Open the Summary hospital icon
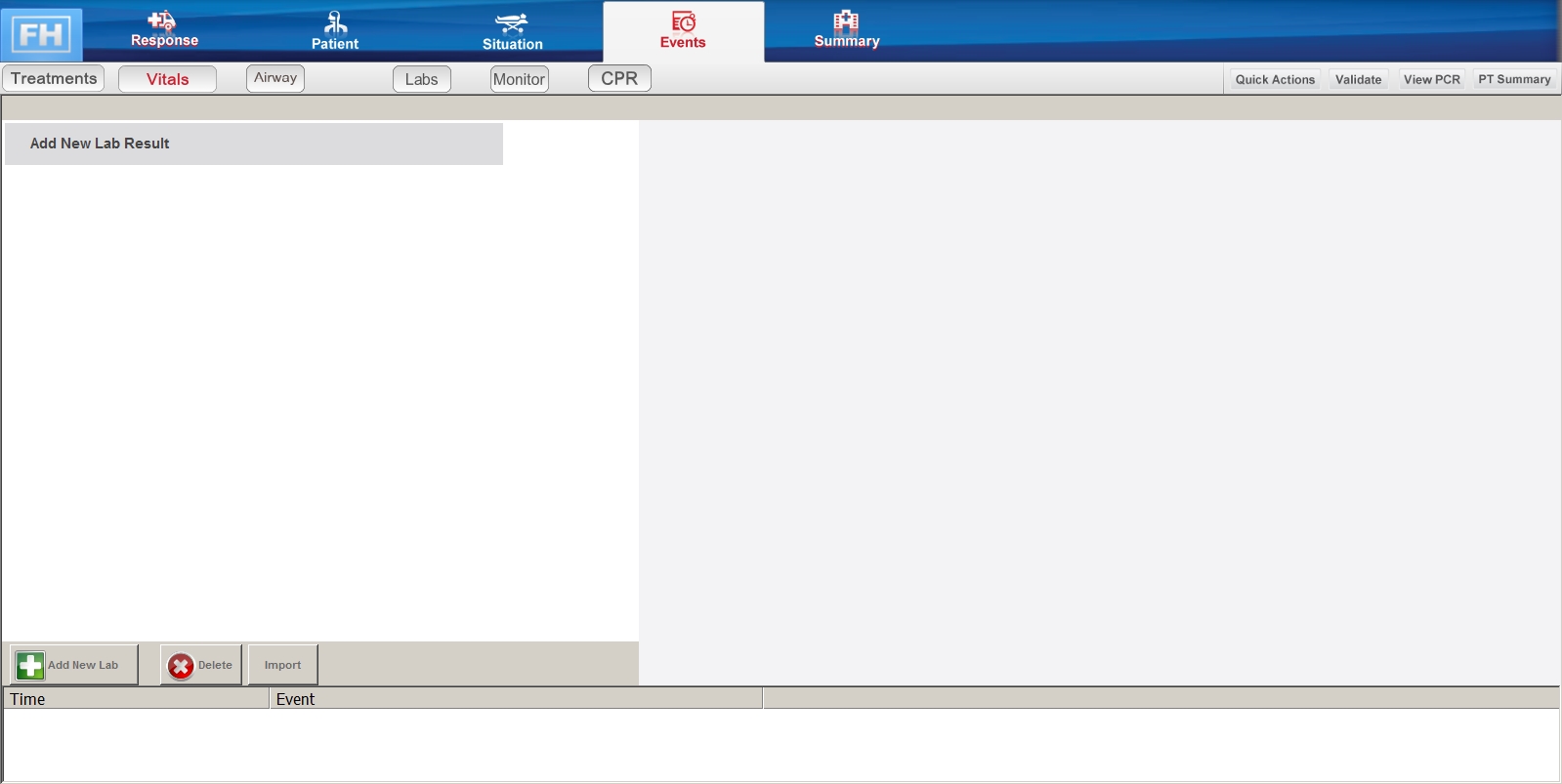Image resolution: width=1562 pixels, height=784 pixels. pos(846,21)
